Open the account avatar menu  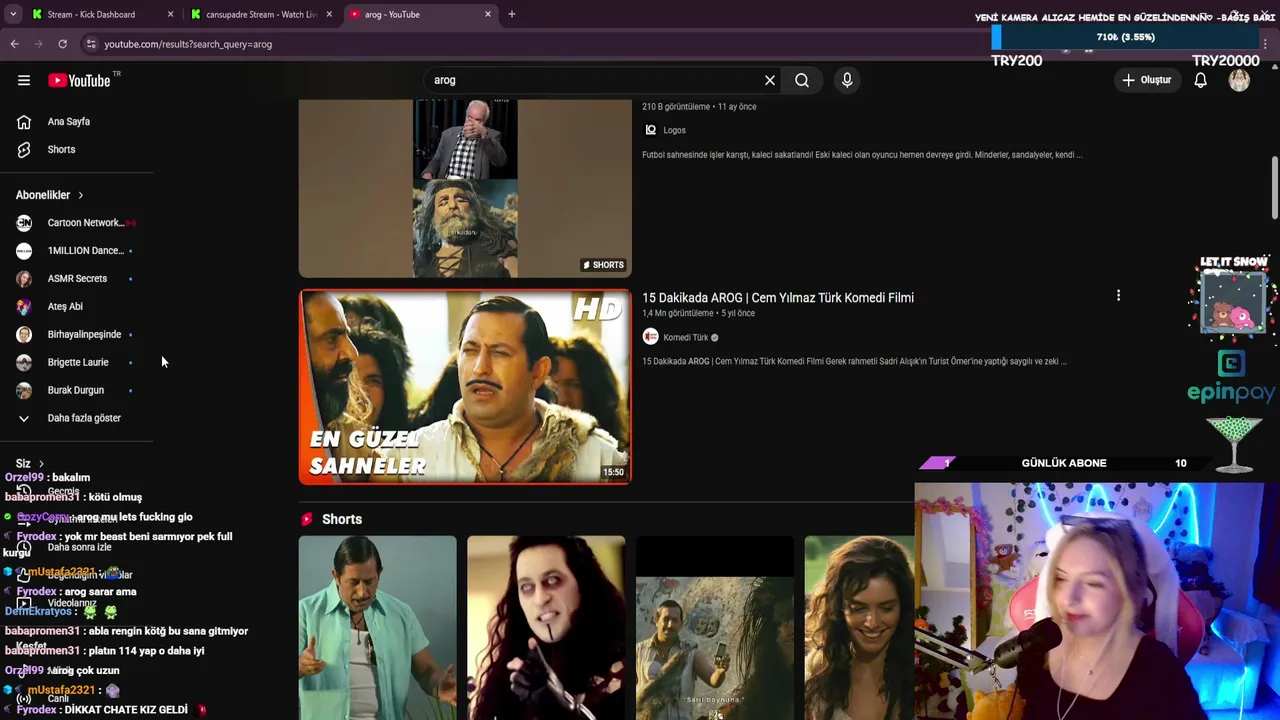click(1239, 80)
